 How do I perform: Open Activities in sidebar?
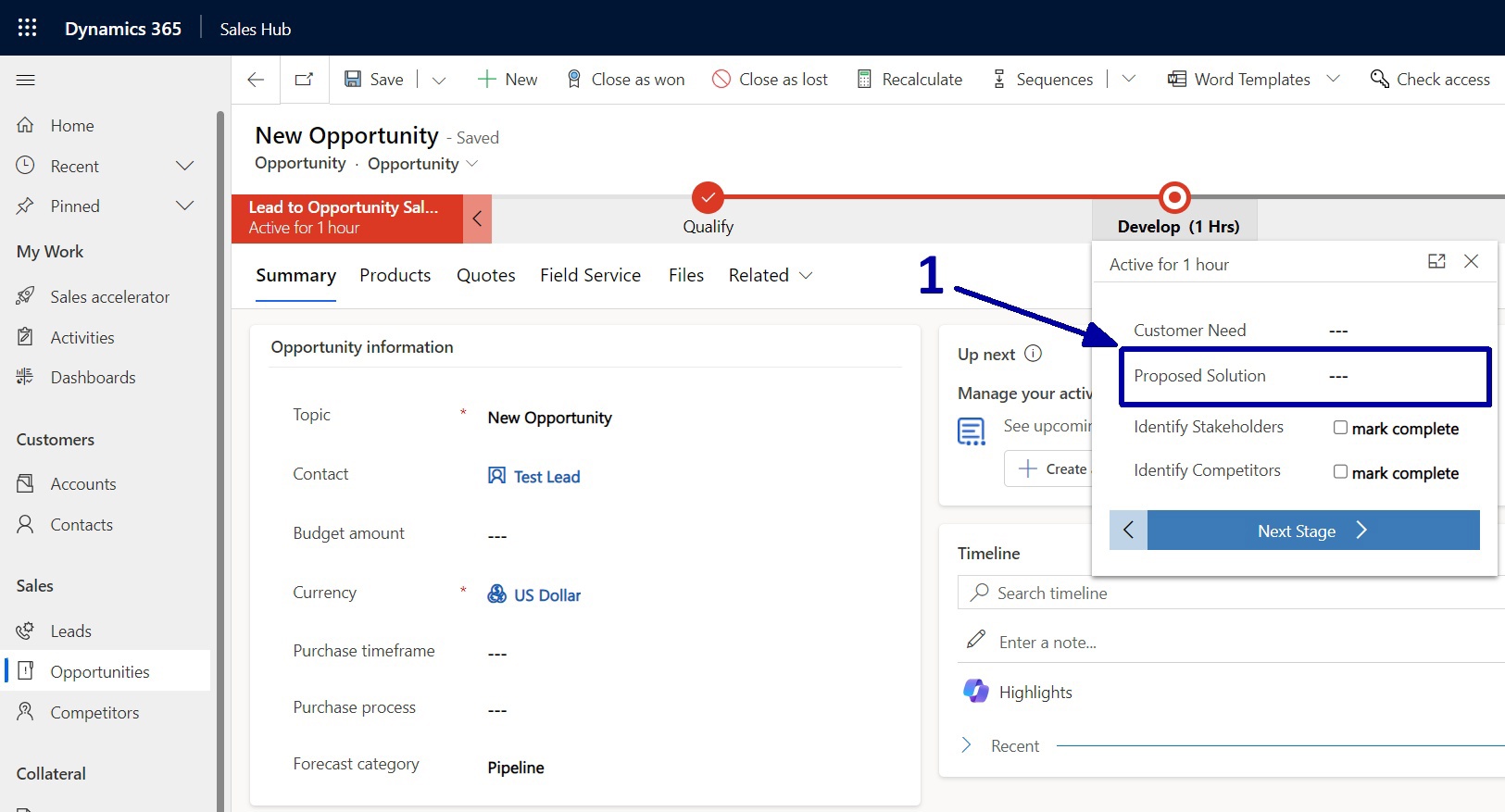click(x=82, y=338)
